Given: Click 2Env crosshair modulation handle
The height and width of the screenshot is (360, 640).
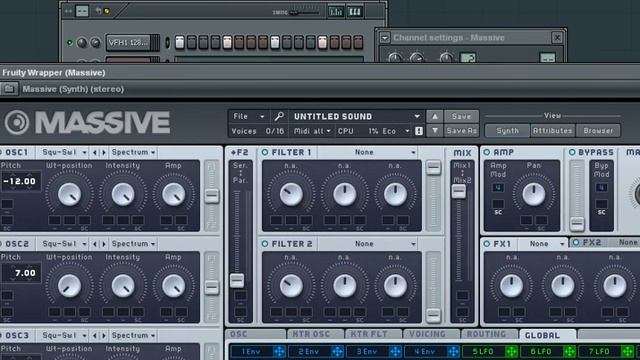Looking at the screenshot, I should point(337,351).
